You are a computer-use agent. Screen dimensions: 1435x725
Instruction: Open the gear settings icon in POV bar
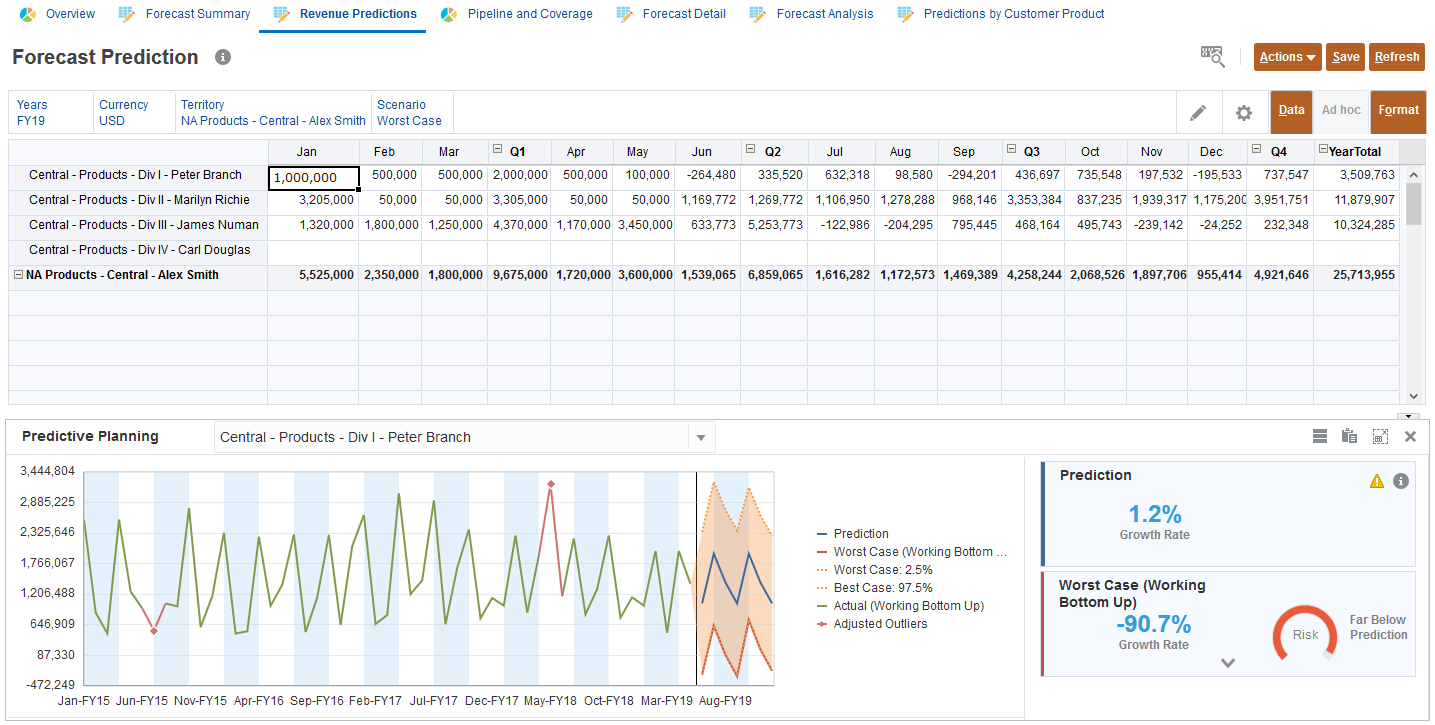tap(1243, 113)
